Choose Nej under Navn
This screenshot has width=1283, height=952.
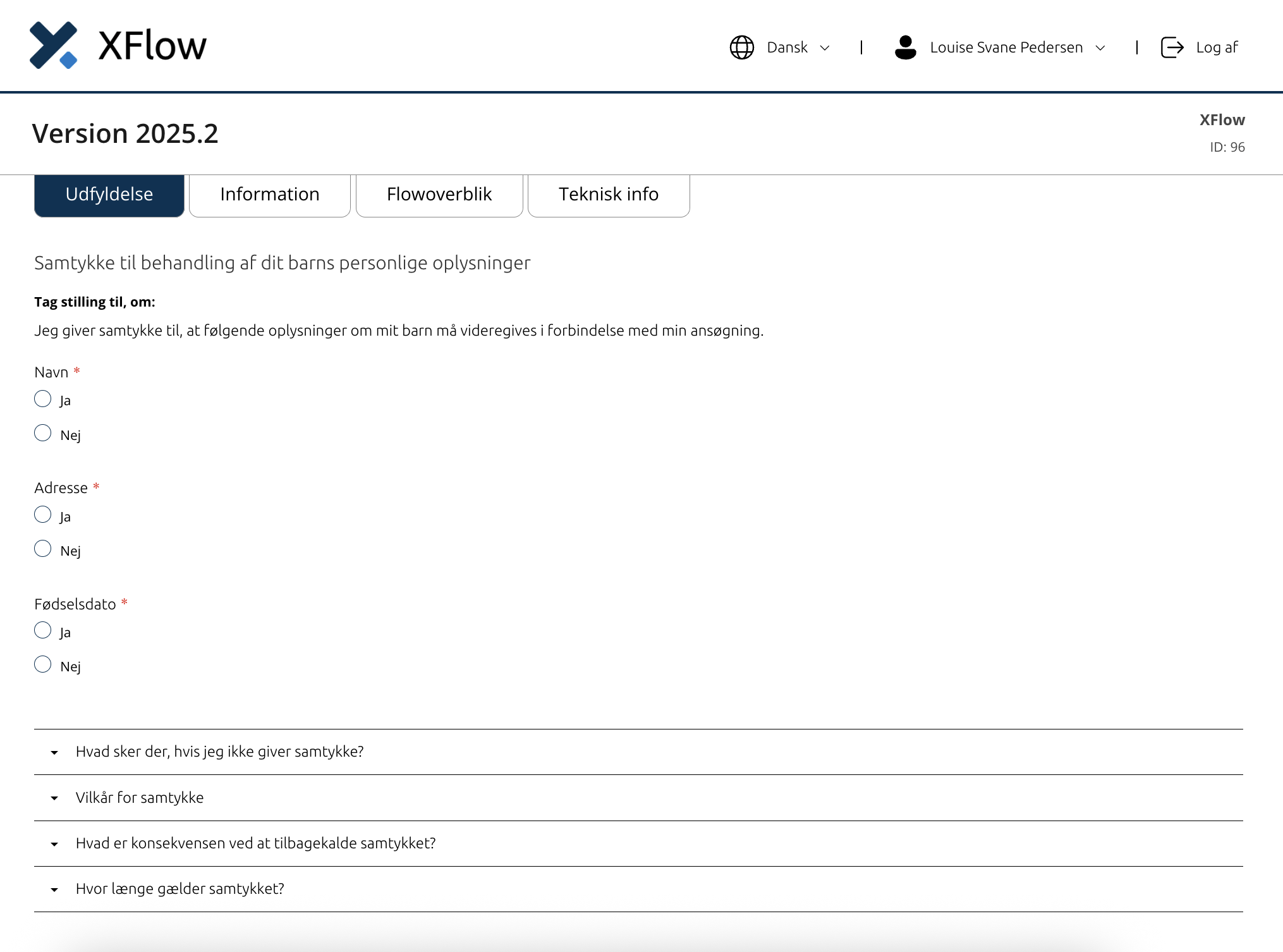click(x=43, y=433)
